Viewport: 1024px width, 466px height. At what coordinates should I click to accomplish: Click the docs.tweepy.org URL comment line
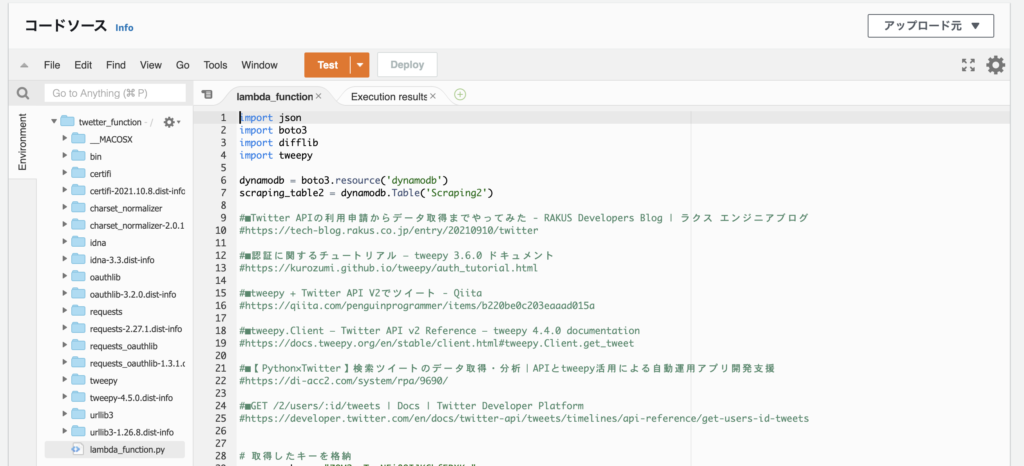coord(436,343)
